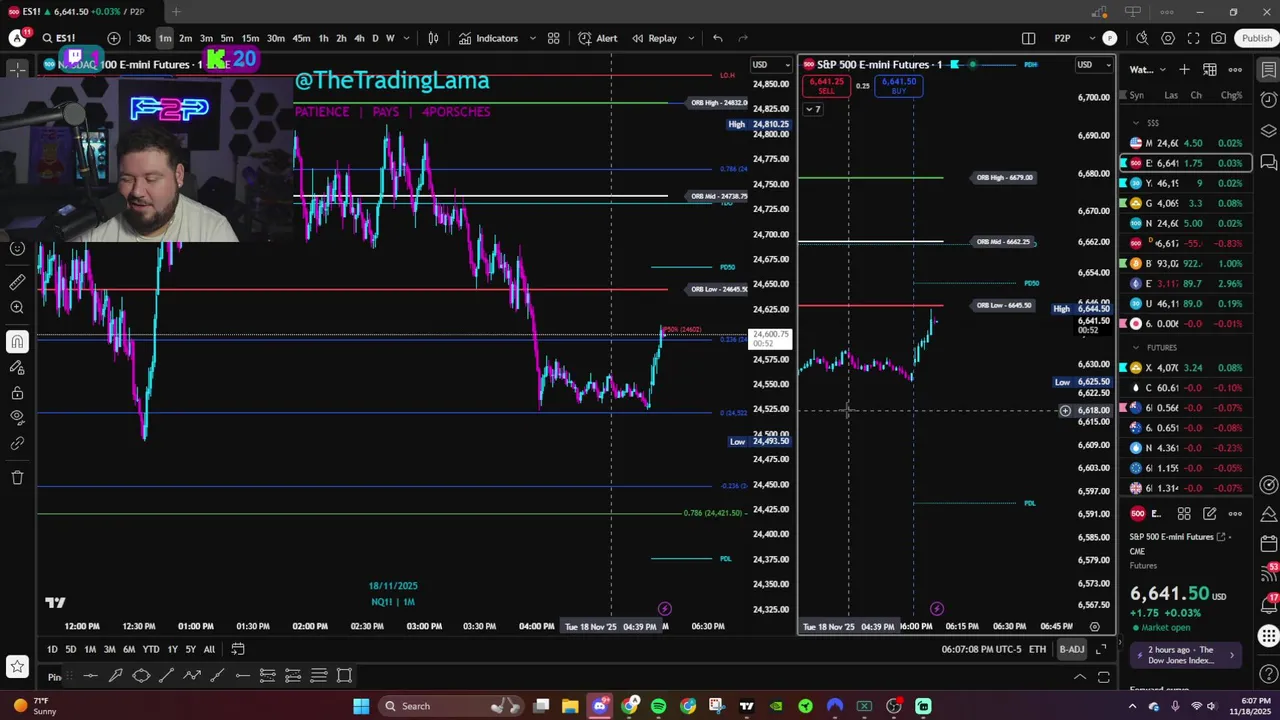
Task: Enter fullscreen mode
Action: pos(1193,38)
